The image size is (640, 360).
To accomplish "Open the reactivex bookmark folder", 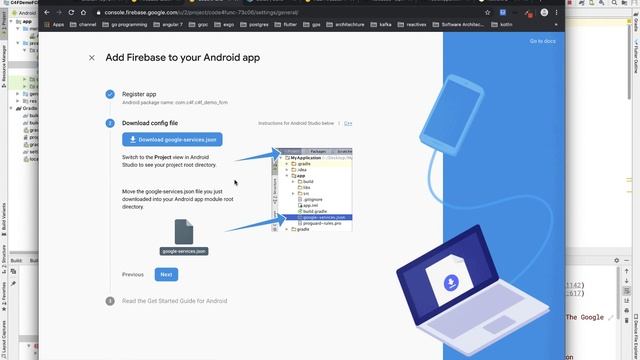I will pos(412,24).
